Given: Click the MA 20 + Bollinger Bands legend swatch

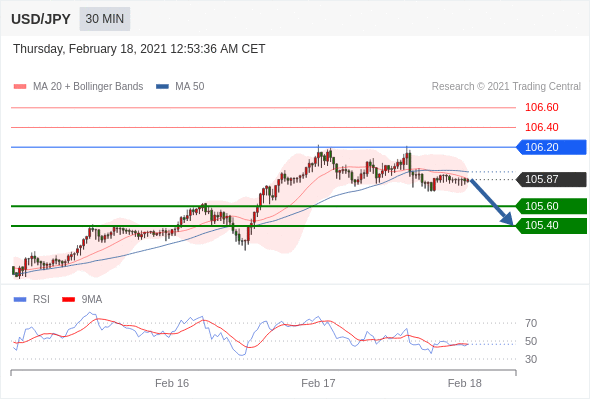Looking at the screenshot, I should 20,87.
